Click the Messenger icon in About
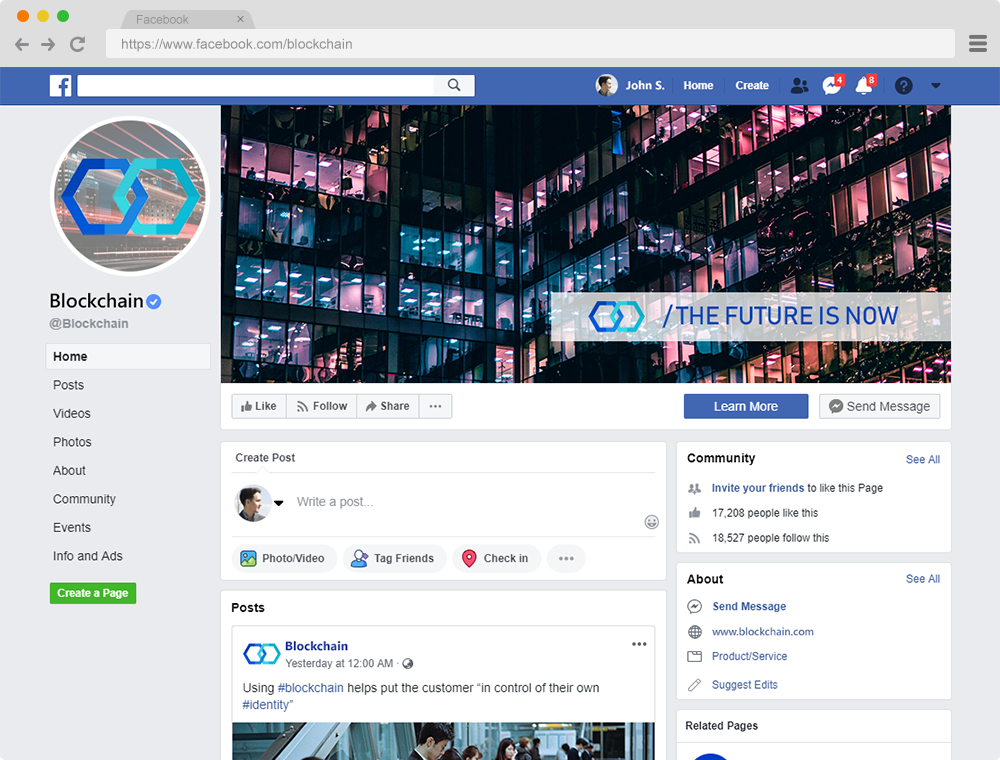Screen dimensions: 1000x760 click(x=695, y=606)
